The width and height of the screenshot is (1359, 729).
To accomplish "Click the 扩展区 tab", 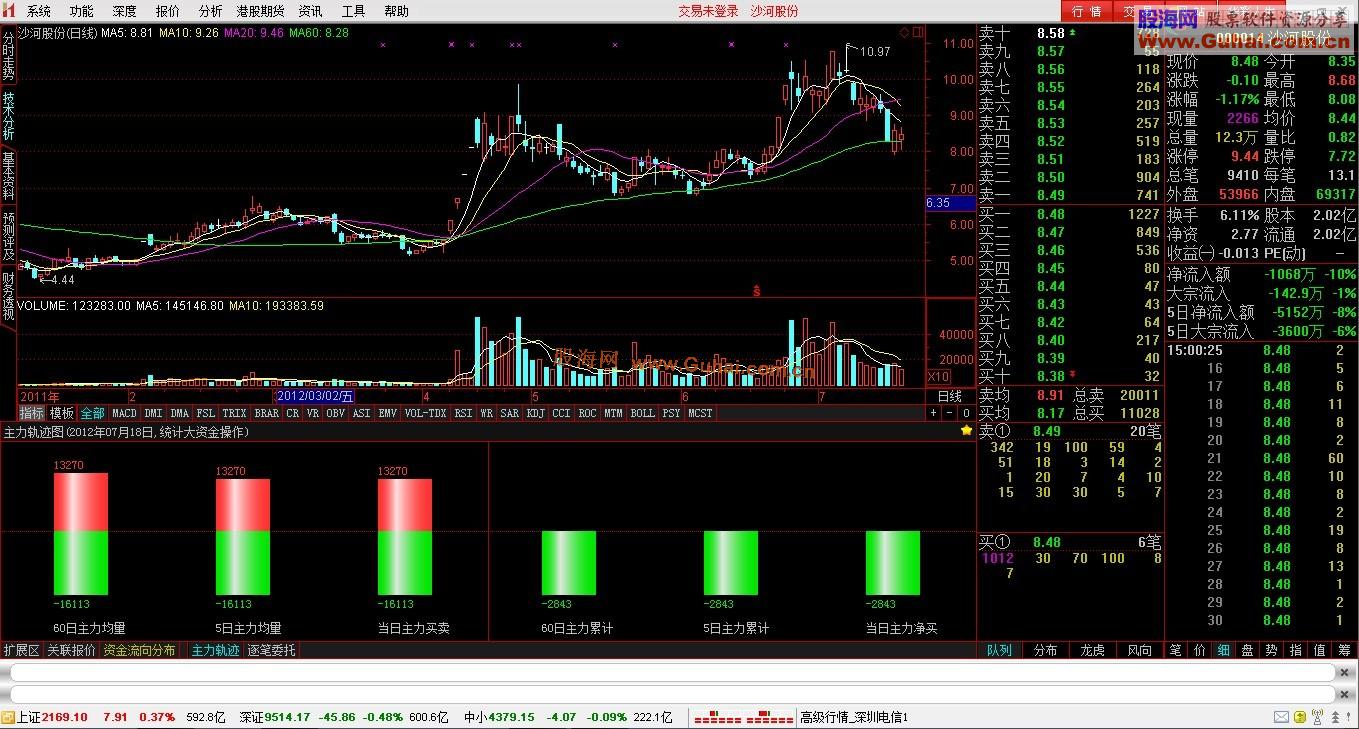I will 21,650.
